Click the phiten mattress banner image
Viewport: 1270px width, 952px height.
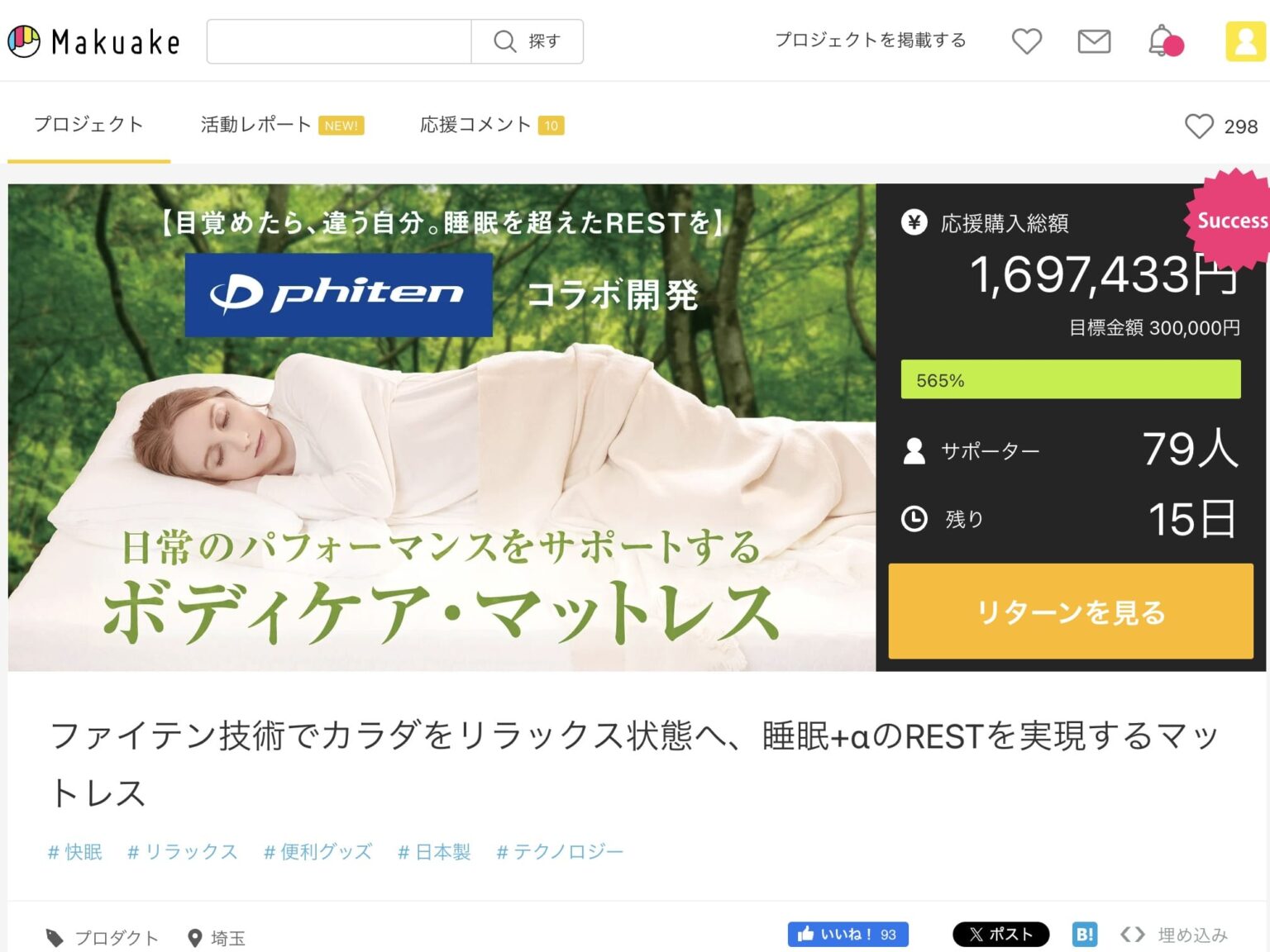(442, 427)
